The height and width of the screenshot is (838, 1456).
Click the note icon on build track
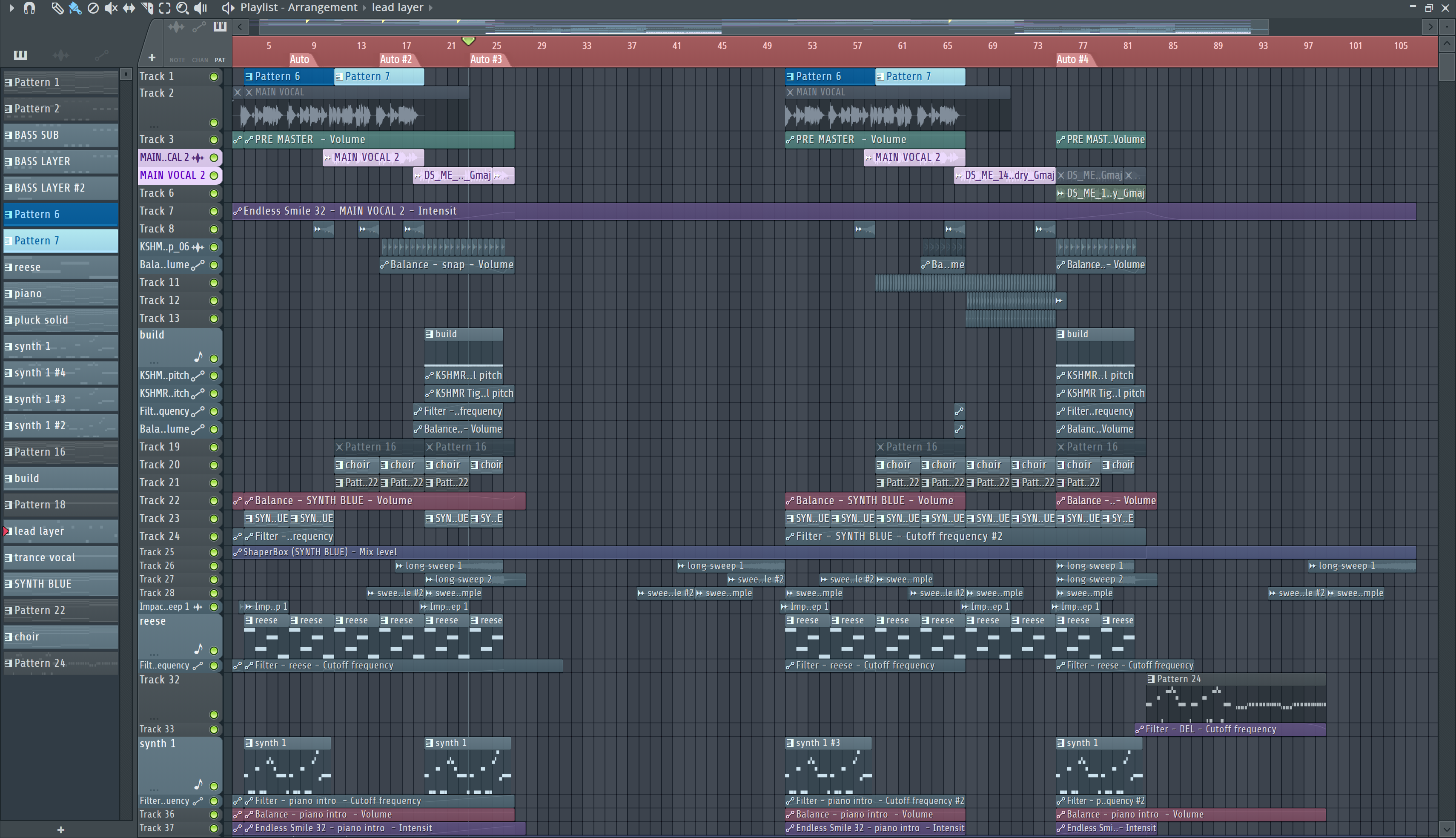tap(198, 357)
